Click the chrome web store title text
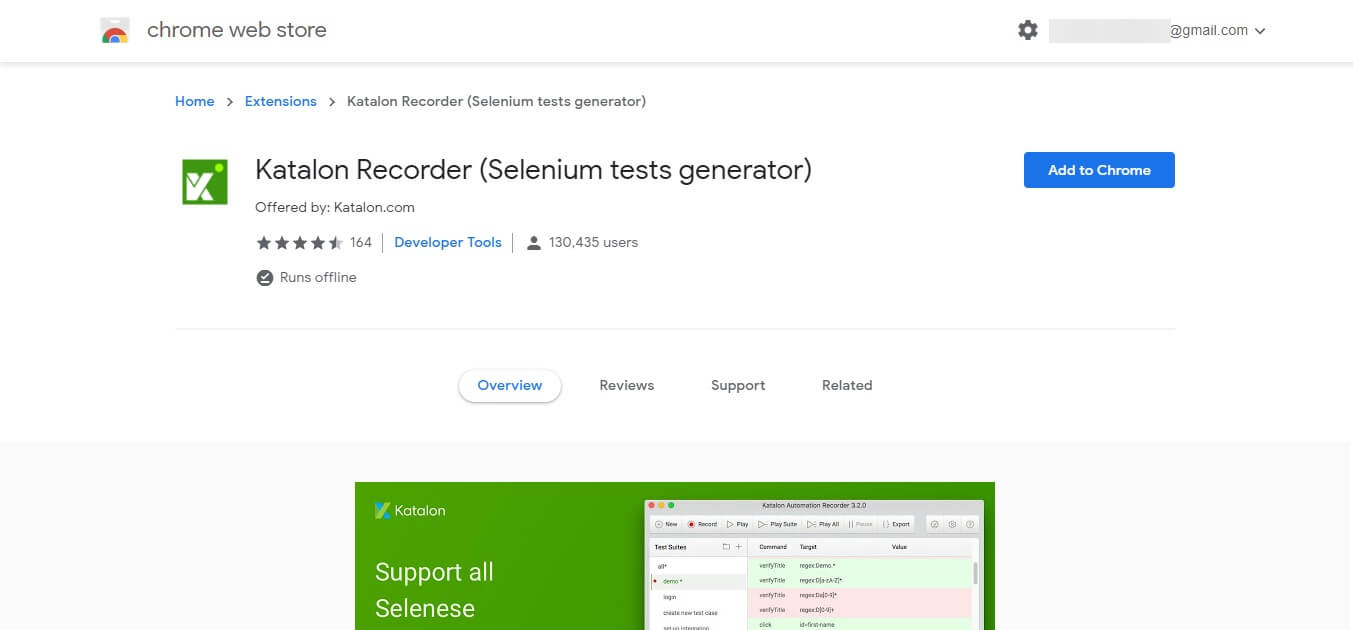 (237, 30)
